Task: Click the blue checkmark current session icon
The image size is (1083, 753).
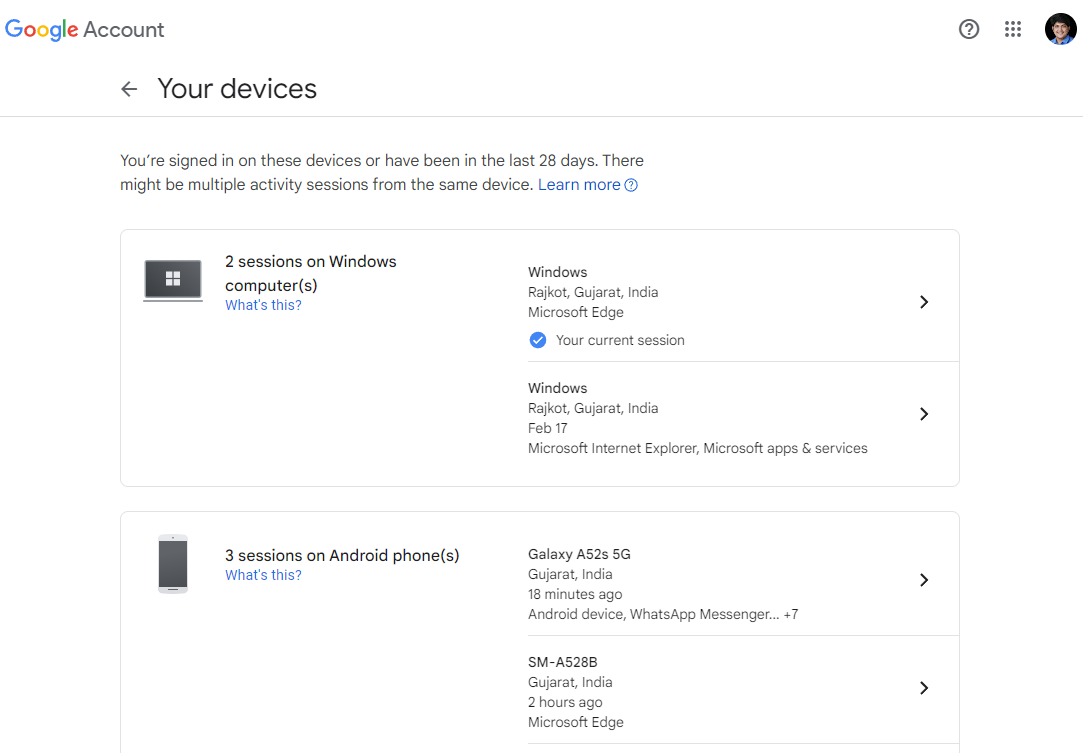Action: pyautogui.click(x=538, y=340)
